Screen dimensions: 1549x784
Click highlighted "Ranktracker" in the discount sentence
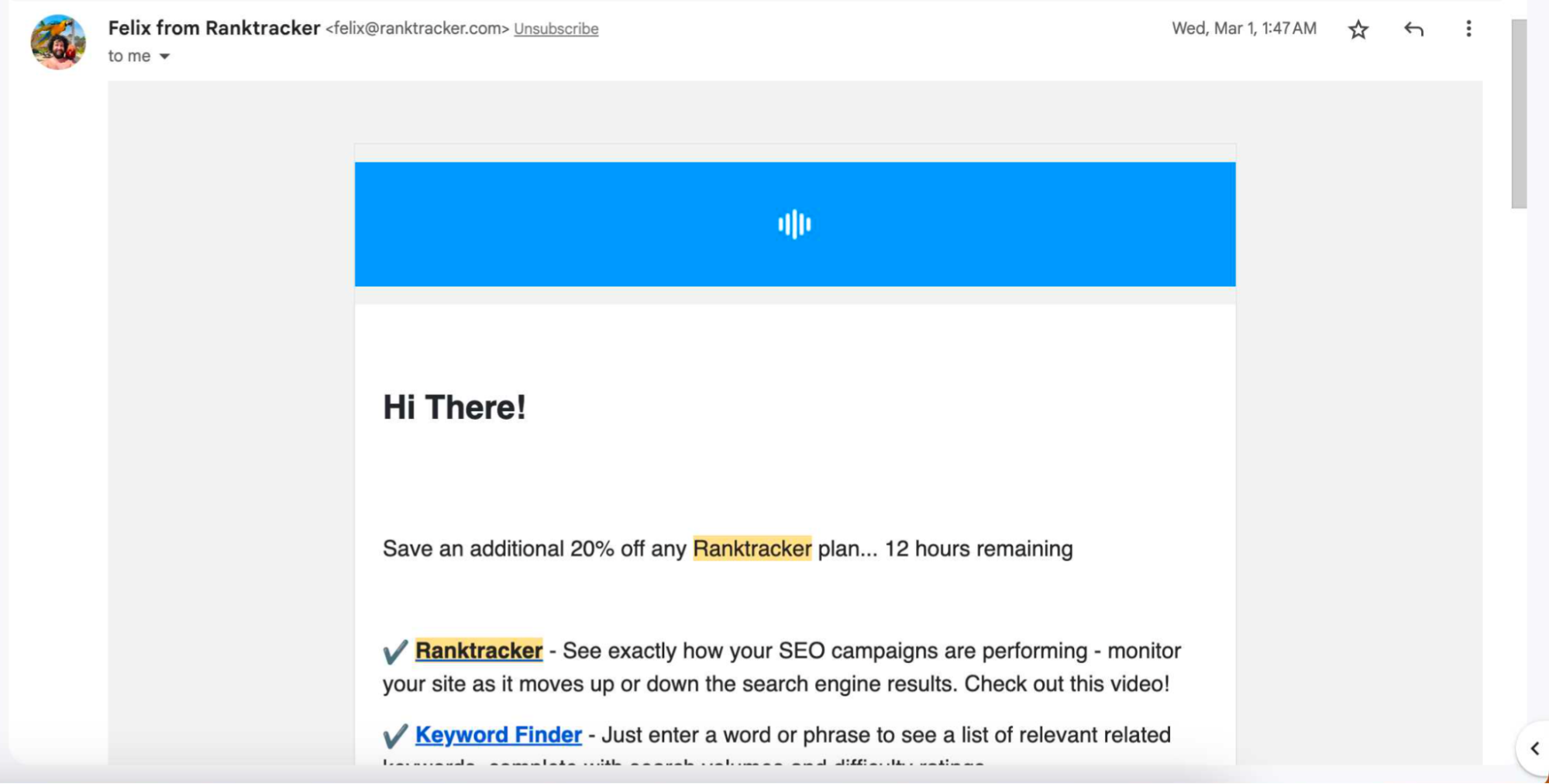pyautogui.click(x=752, y=548)
